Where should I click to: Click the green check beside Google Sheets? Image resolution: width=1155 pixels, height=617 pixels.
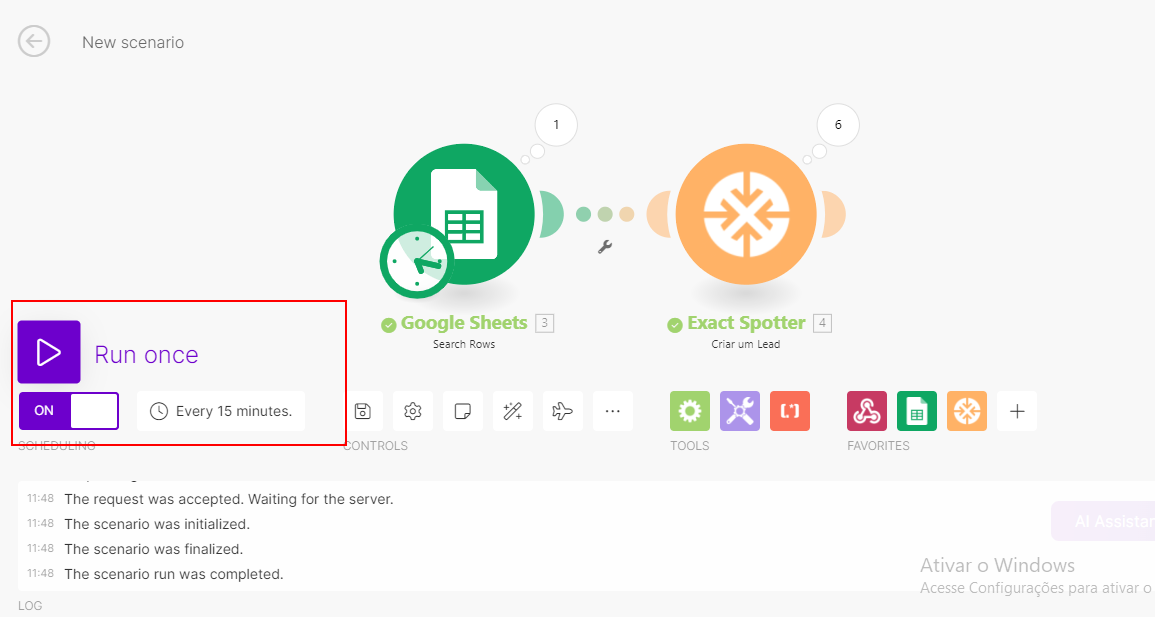(x=389, y=325)
